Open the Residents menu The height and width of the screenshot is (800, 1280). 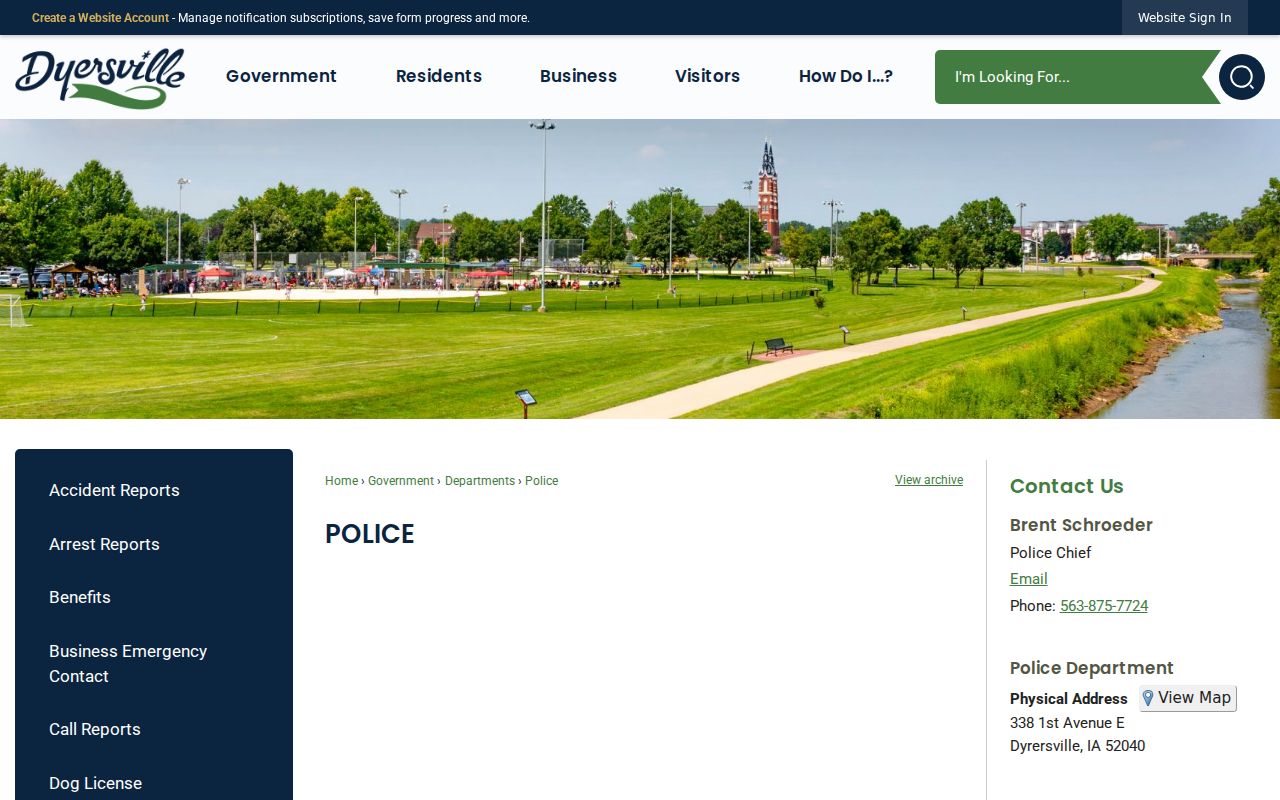pos(439,76)
